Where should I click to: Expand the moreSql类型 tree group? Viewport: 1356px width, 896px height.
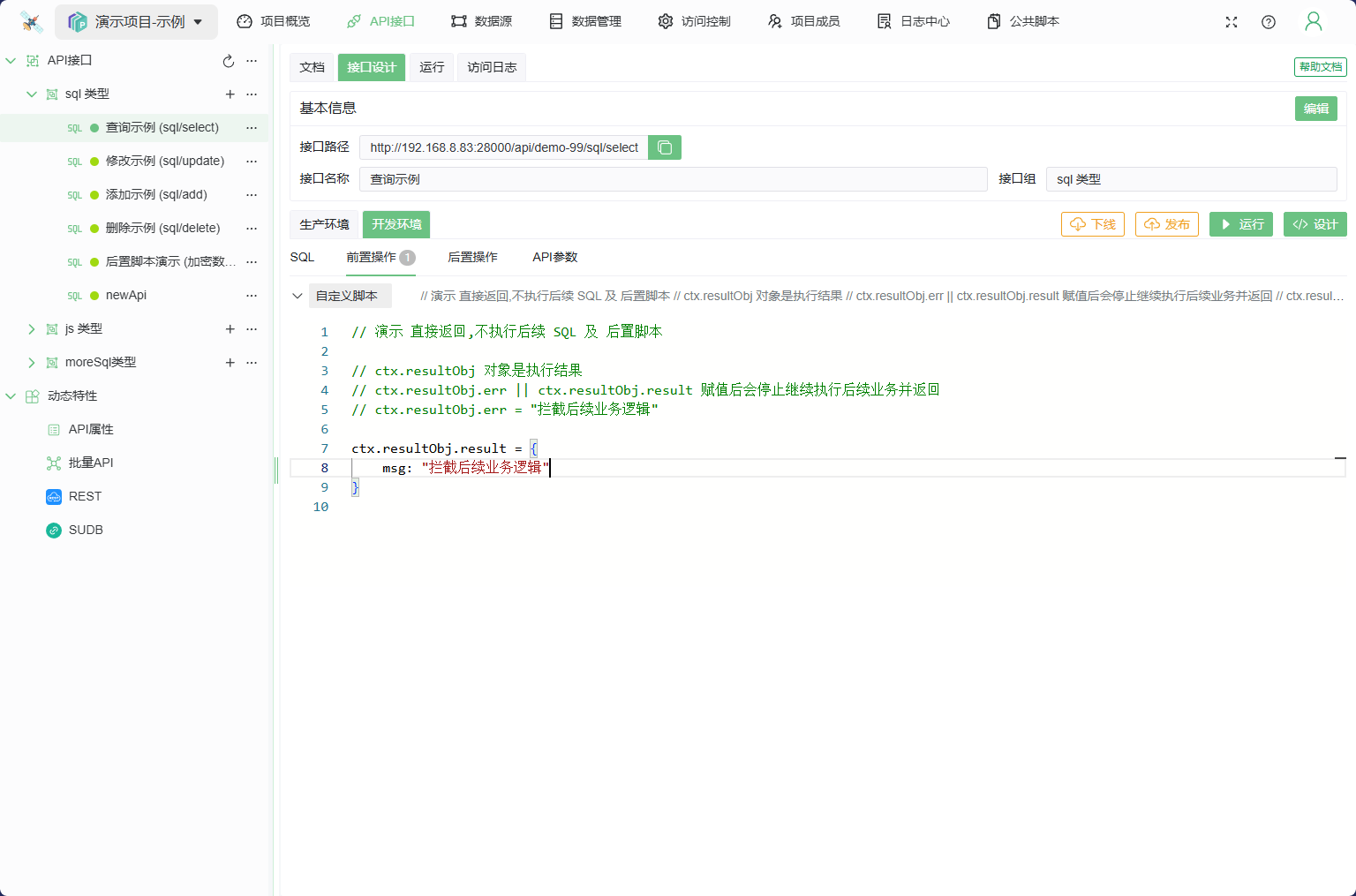[x=32, y=363]
